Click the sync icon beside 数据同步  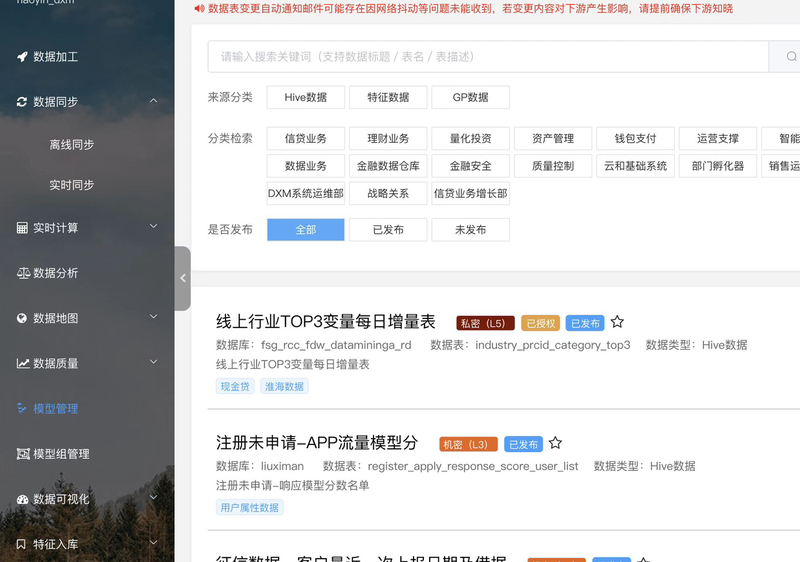point(22,102)
